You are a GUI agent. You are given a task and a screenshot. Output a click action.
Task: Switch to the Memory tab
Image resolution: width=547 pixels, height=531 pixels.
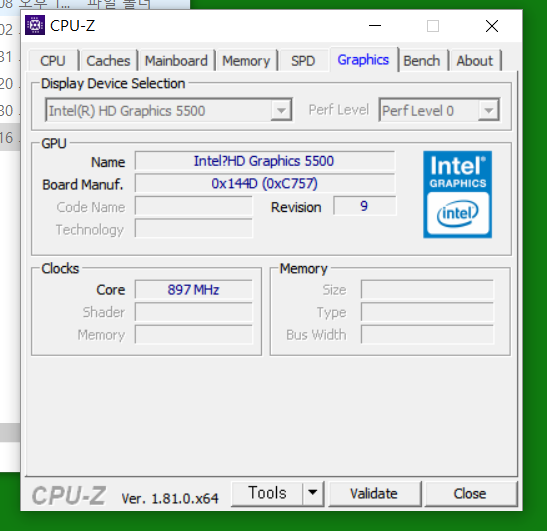(246, 61)
